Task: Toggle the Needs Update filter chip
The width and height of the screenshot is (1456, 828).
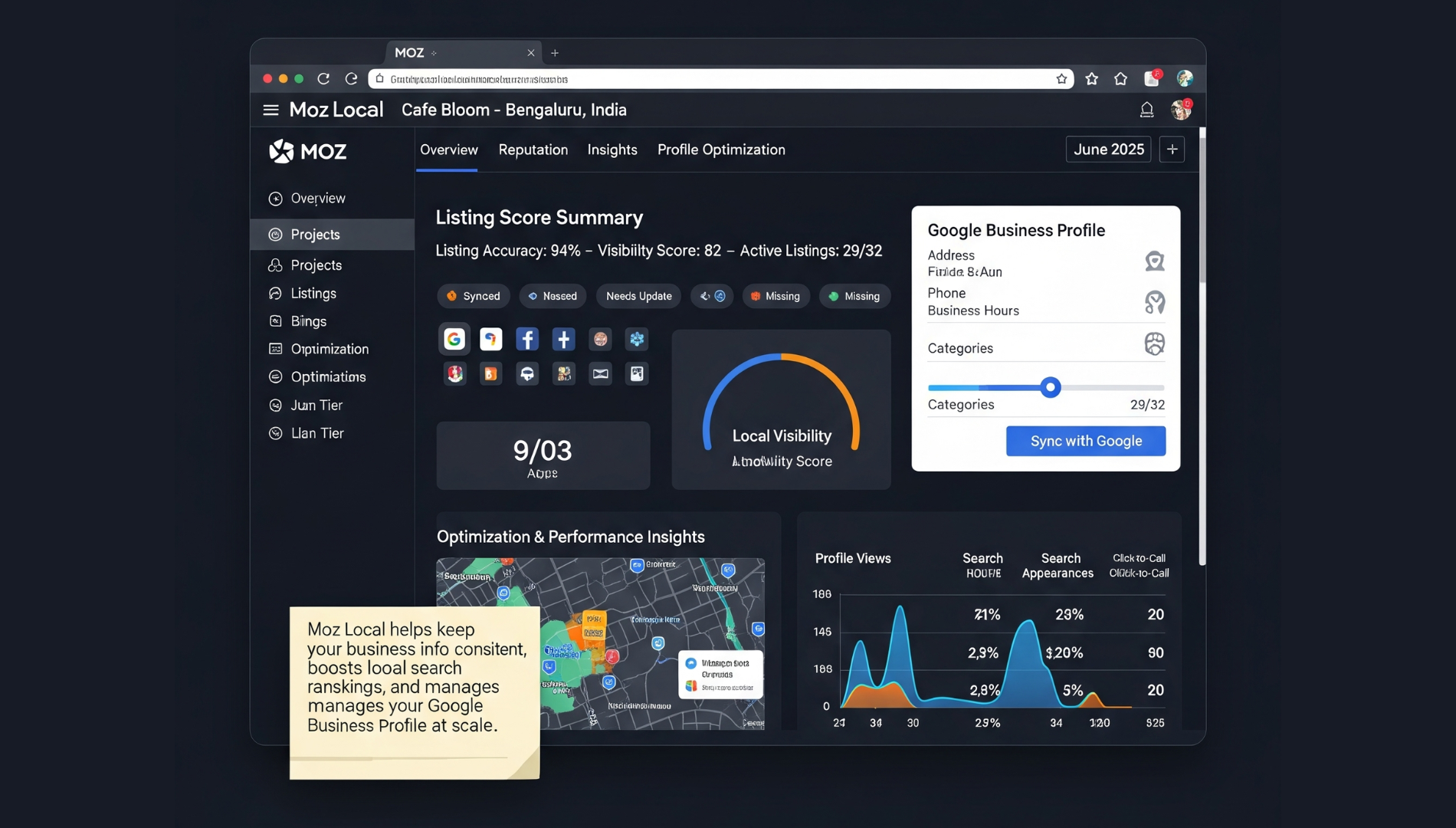Action: (x=638, y=296)
